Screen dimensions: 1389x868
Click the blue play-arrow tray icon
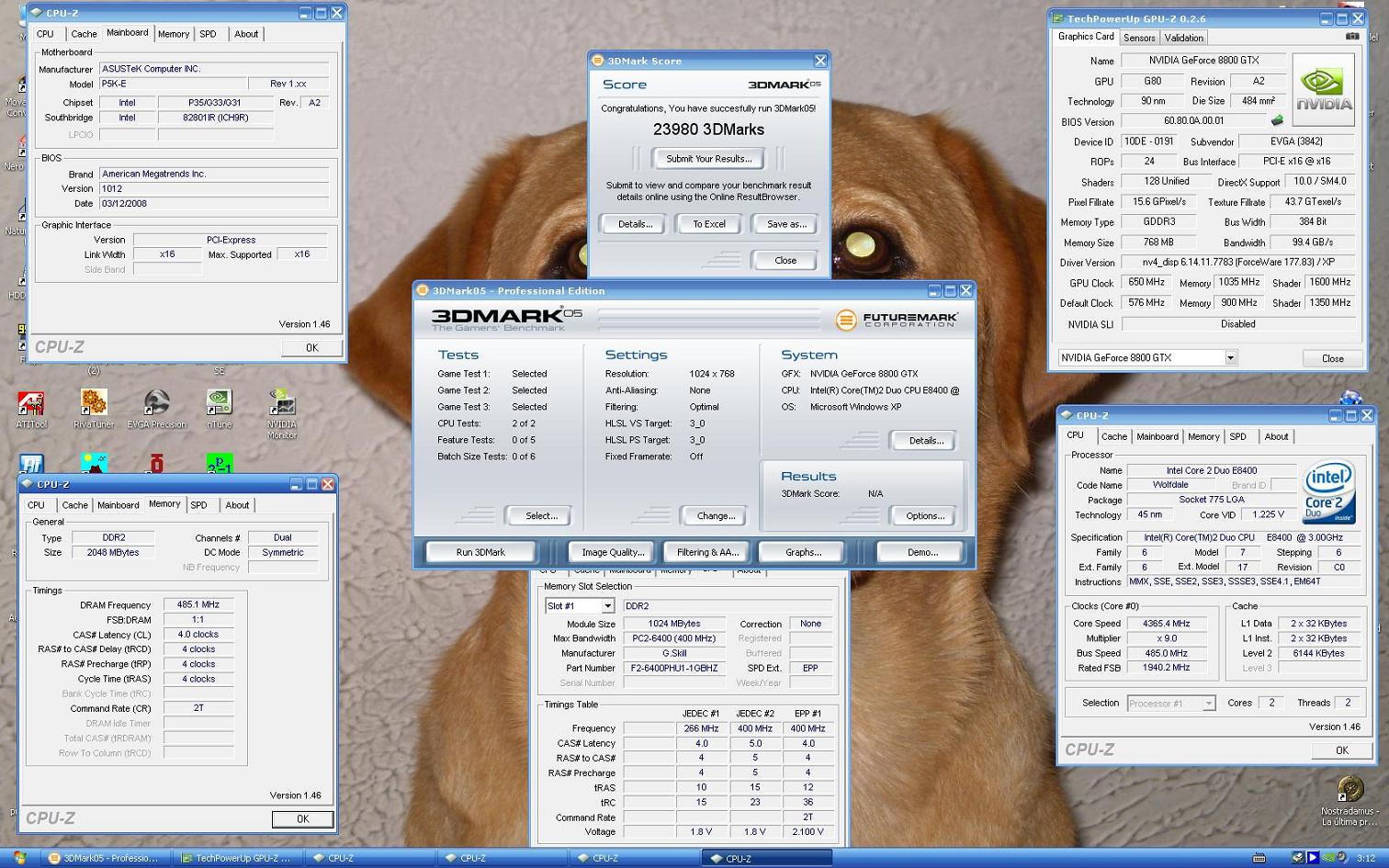pos(1313,858)
